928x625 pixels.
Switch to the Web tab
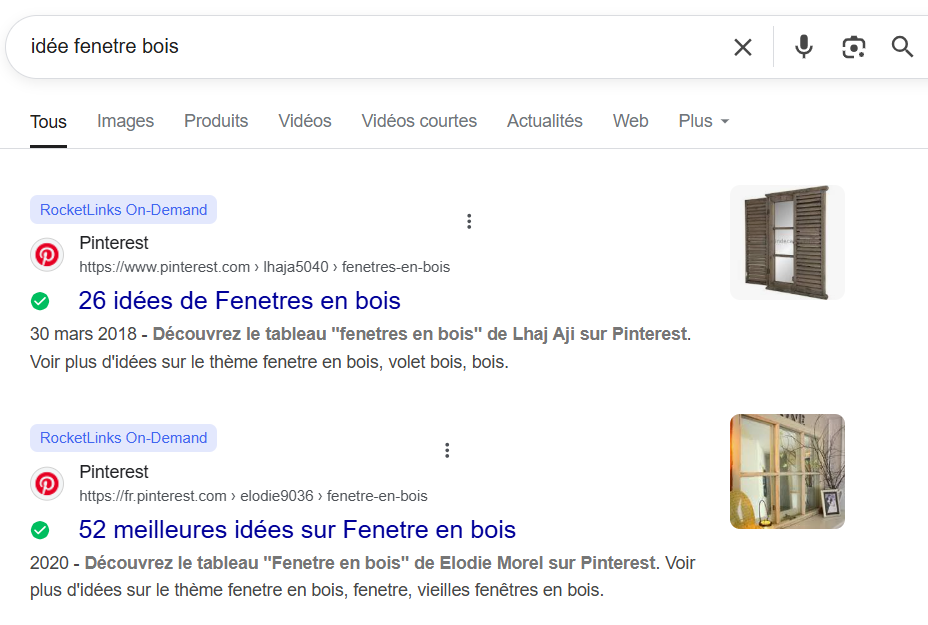click(630, 121)
